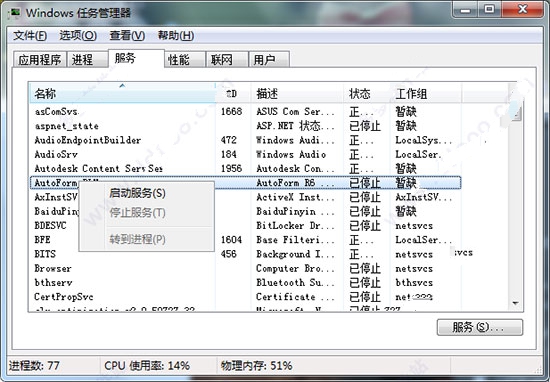Sort by the 名称 column header

122,94
